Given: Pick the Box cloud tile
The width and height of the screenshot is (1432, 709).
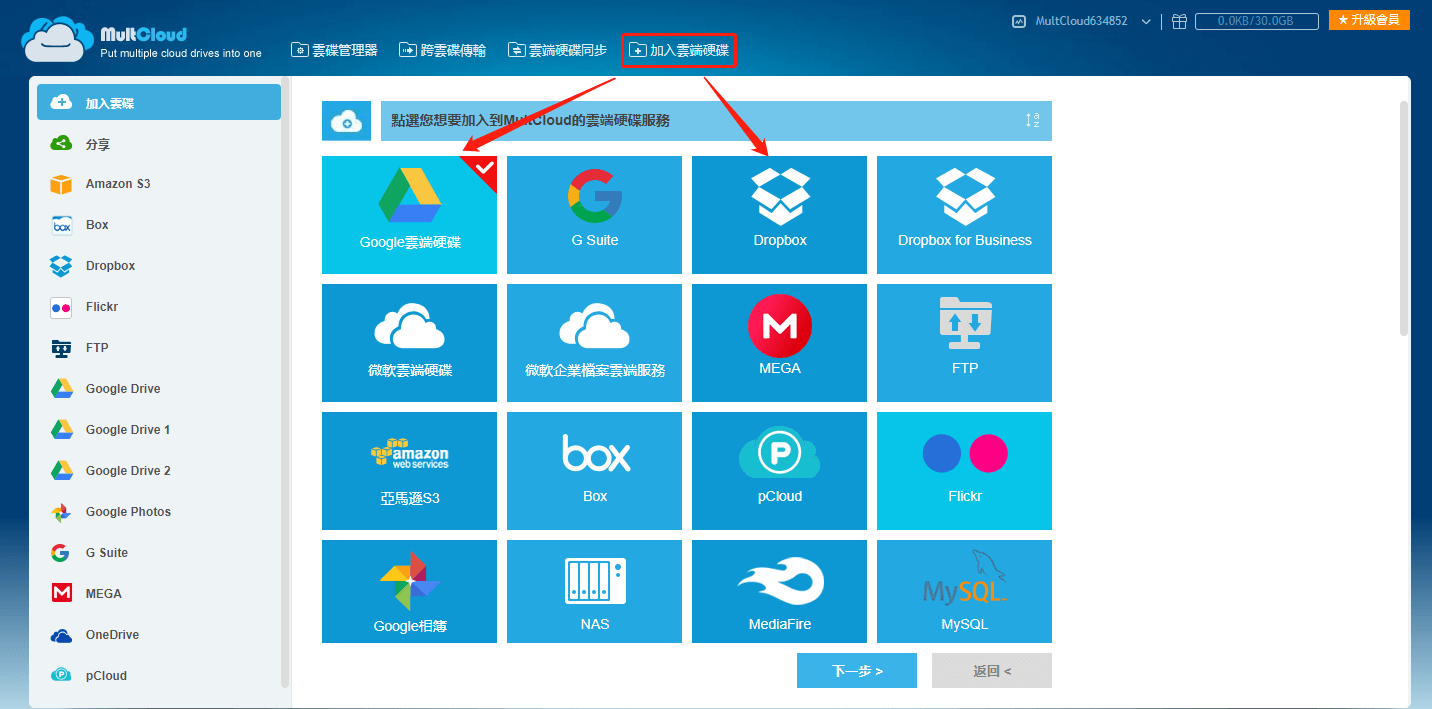Looking at the screenshot, I should point(594,471).
